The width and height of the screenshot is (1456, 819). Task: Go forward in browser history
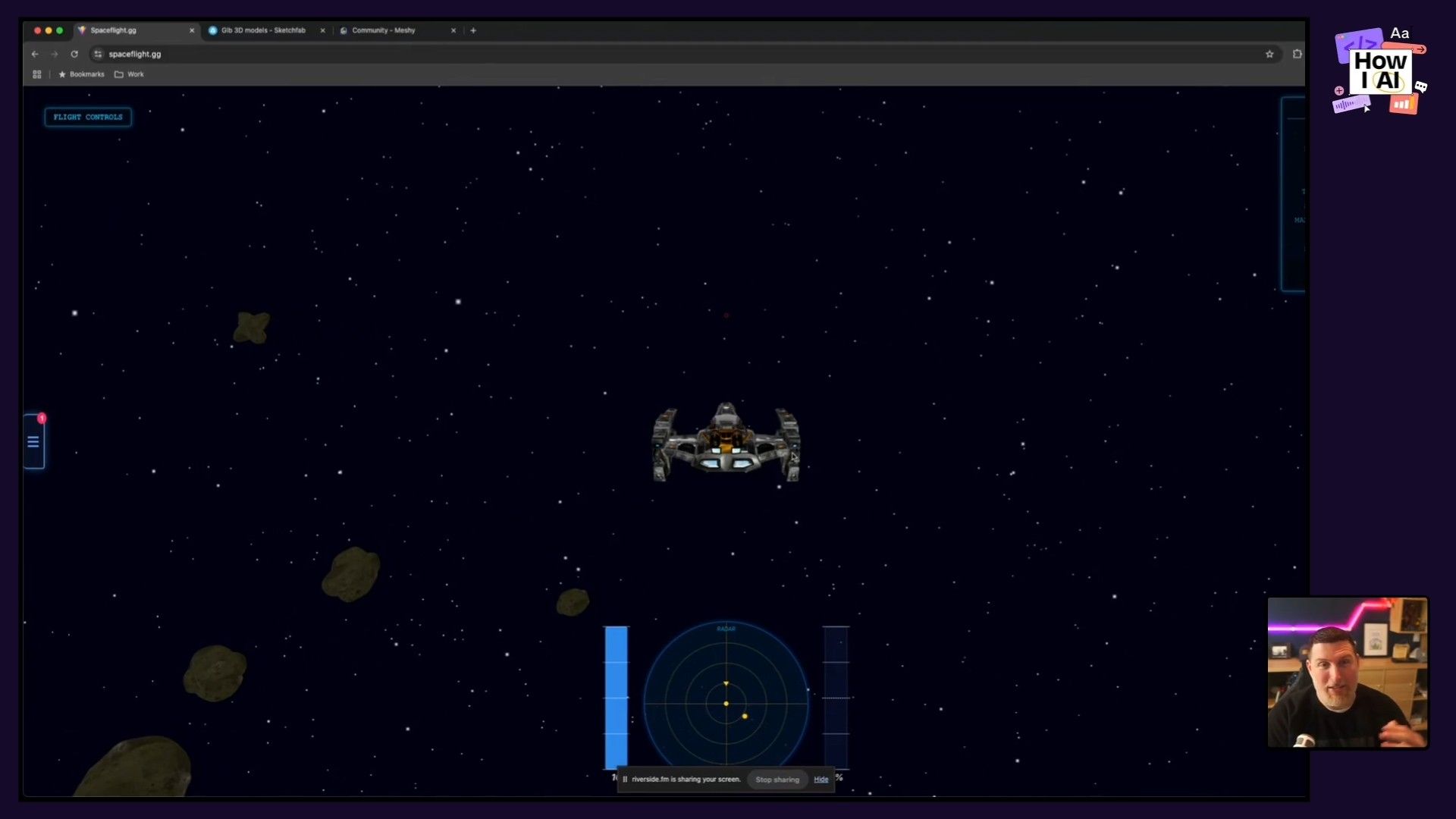[x=55, y=54]
